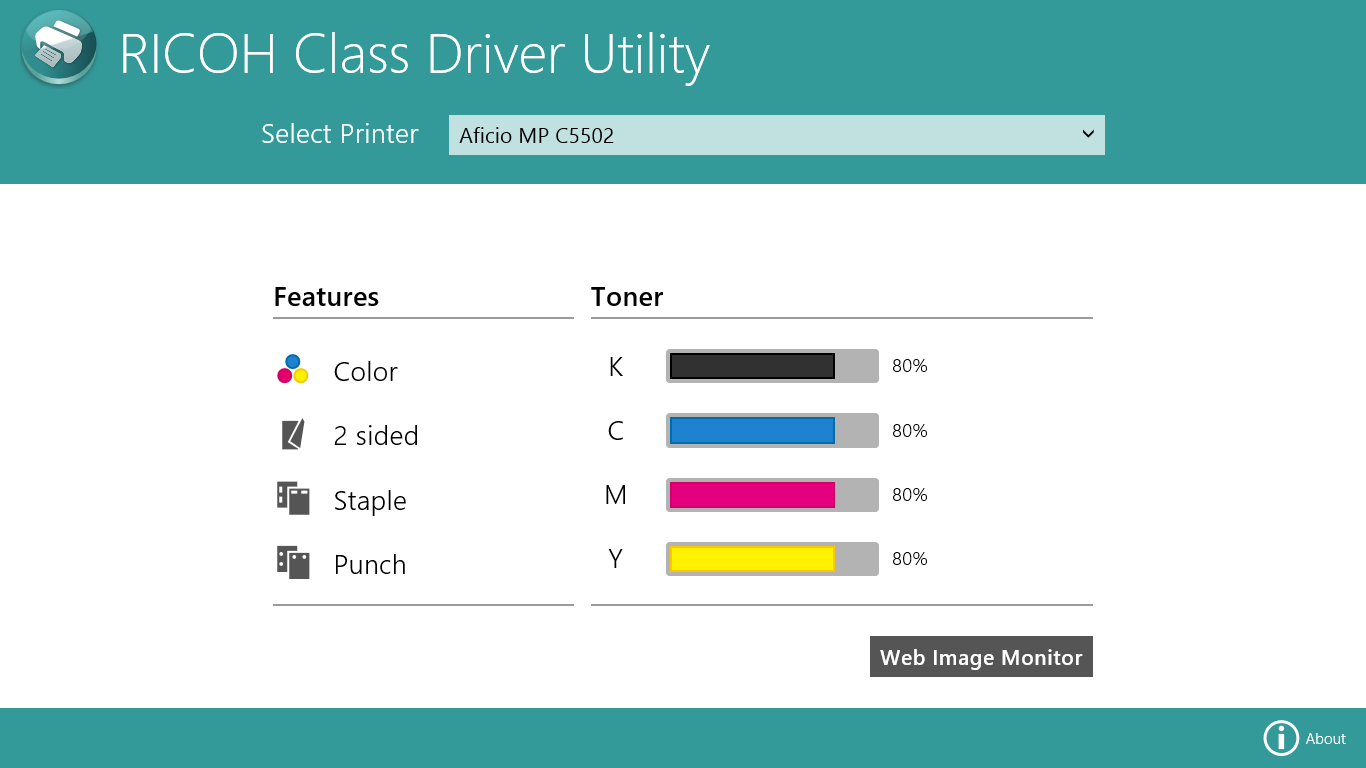Click the RICOH Class Driver Utility title
The height and width of the screenshot is (768, 1366).
414,55
